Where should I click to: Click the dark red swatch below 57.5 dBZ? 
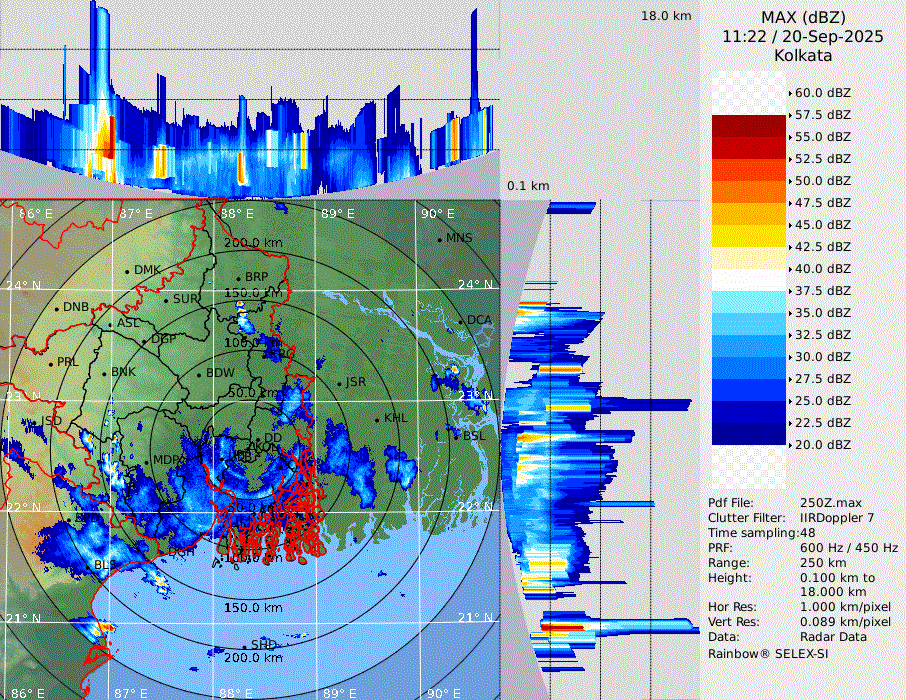pyautogui.click(x=748, y=126)
